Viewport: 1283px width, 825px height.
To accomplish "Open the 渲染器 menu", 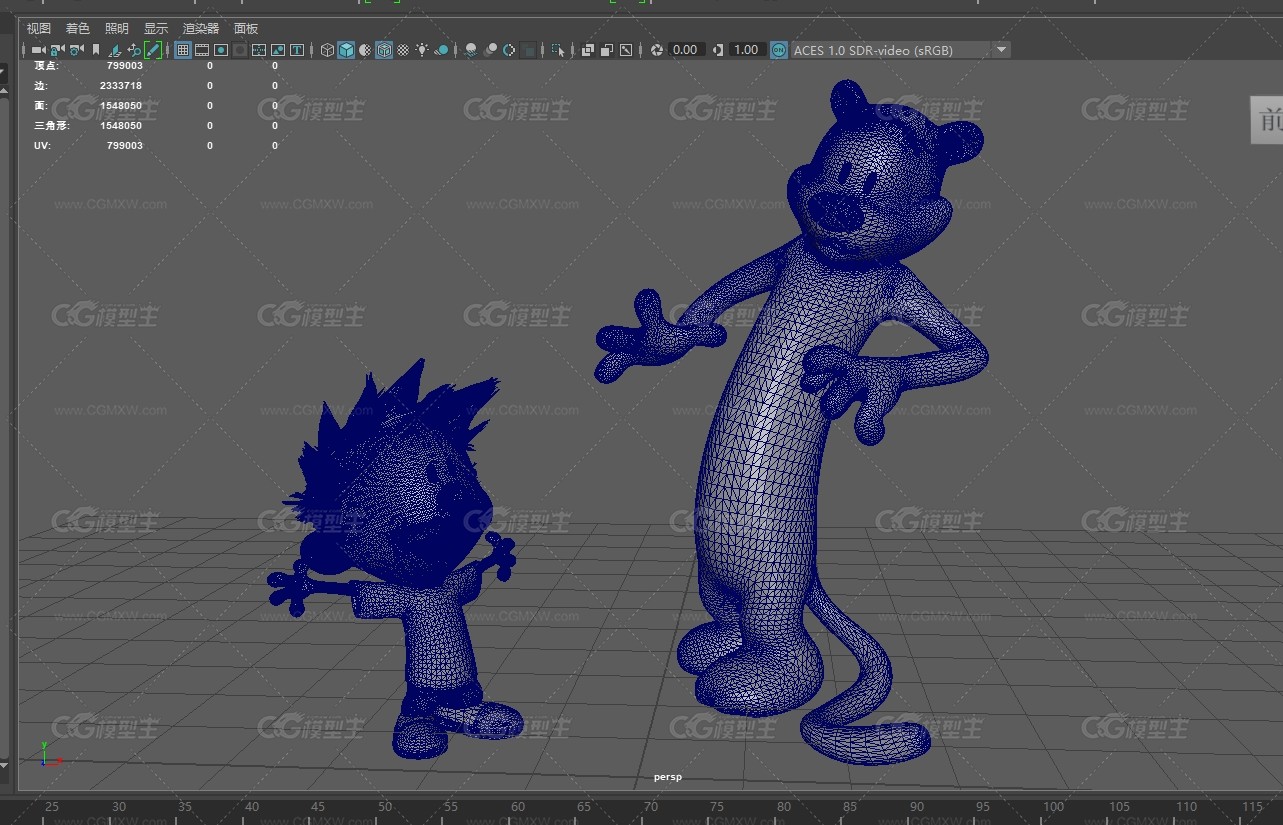I will [201, 29].
